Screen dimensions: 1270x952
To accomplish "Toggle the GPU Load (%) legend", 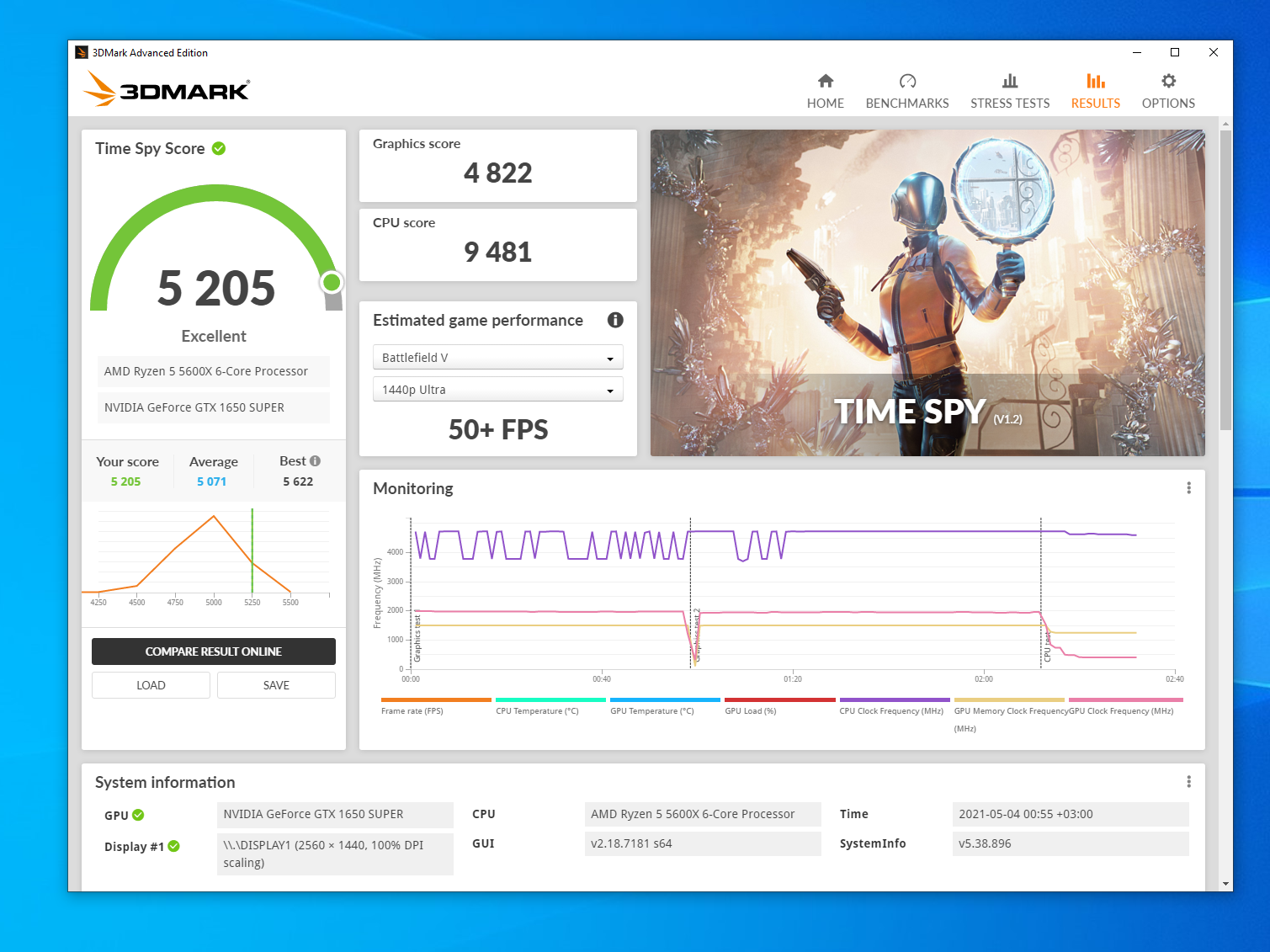I will [x=779, y=705].
